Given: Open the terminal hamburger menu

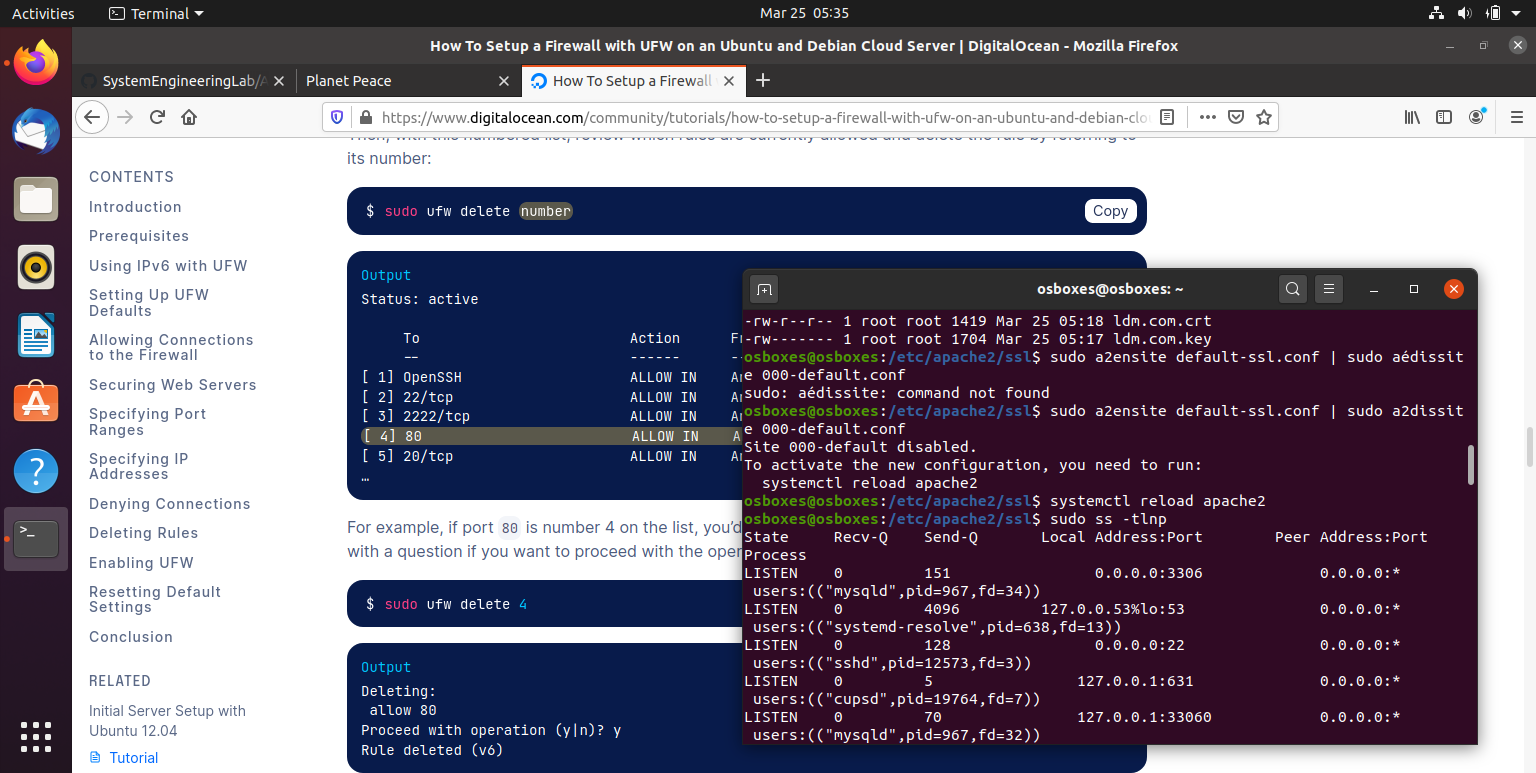Looking at the screenshot, I should [1328, 289].
